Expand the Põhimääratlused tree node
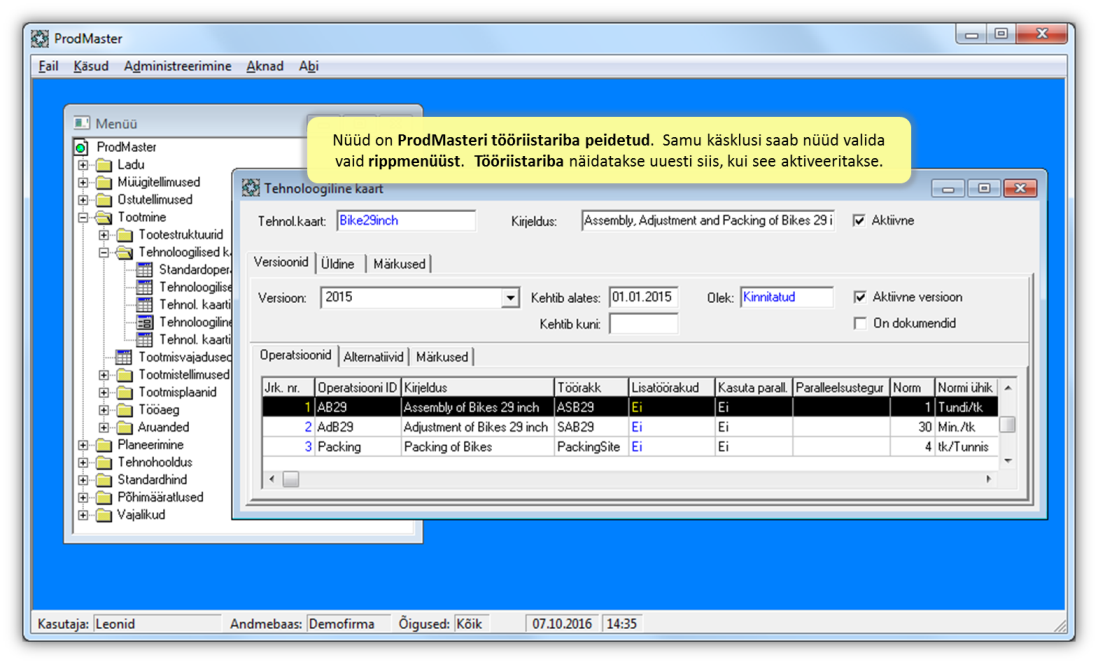Image resolution: width=1098 pixels, height=664 pixels. coord(83,497)
